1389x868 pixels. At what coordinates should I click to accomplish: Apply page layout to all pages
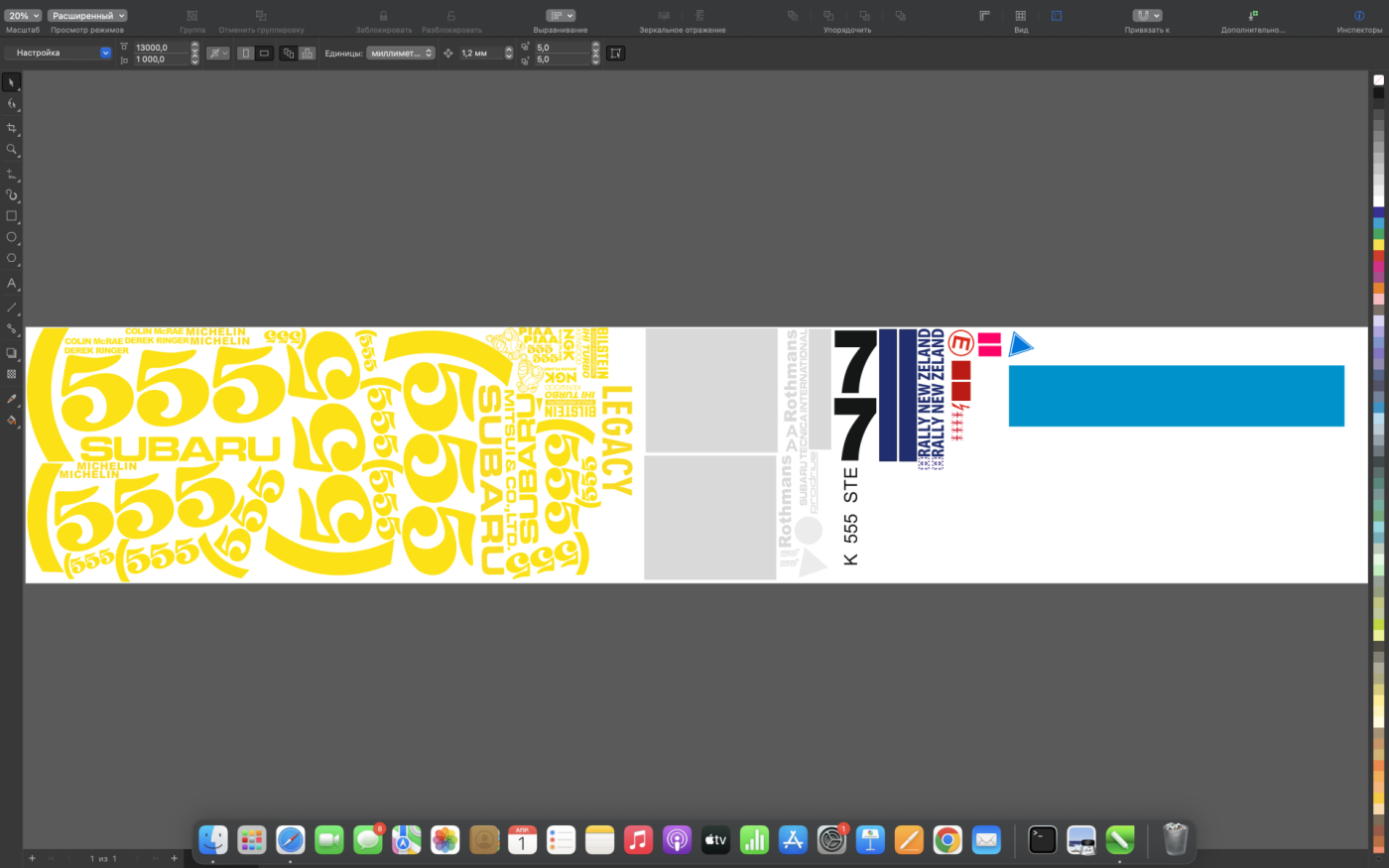(x=289, y=54)
